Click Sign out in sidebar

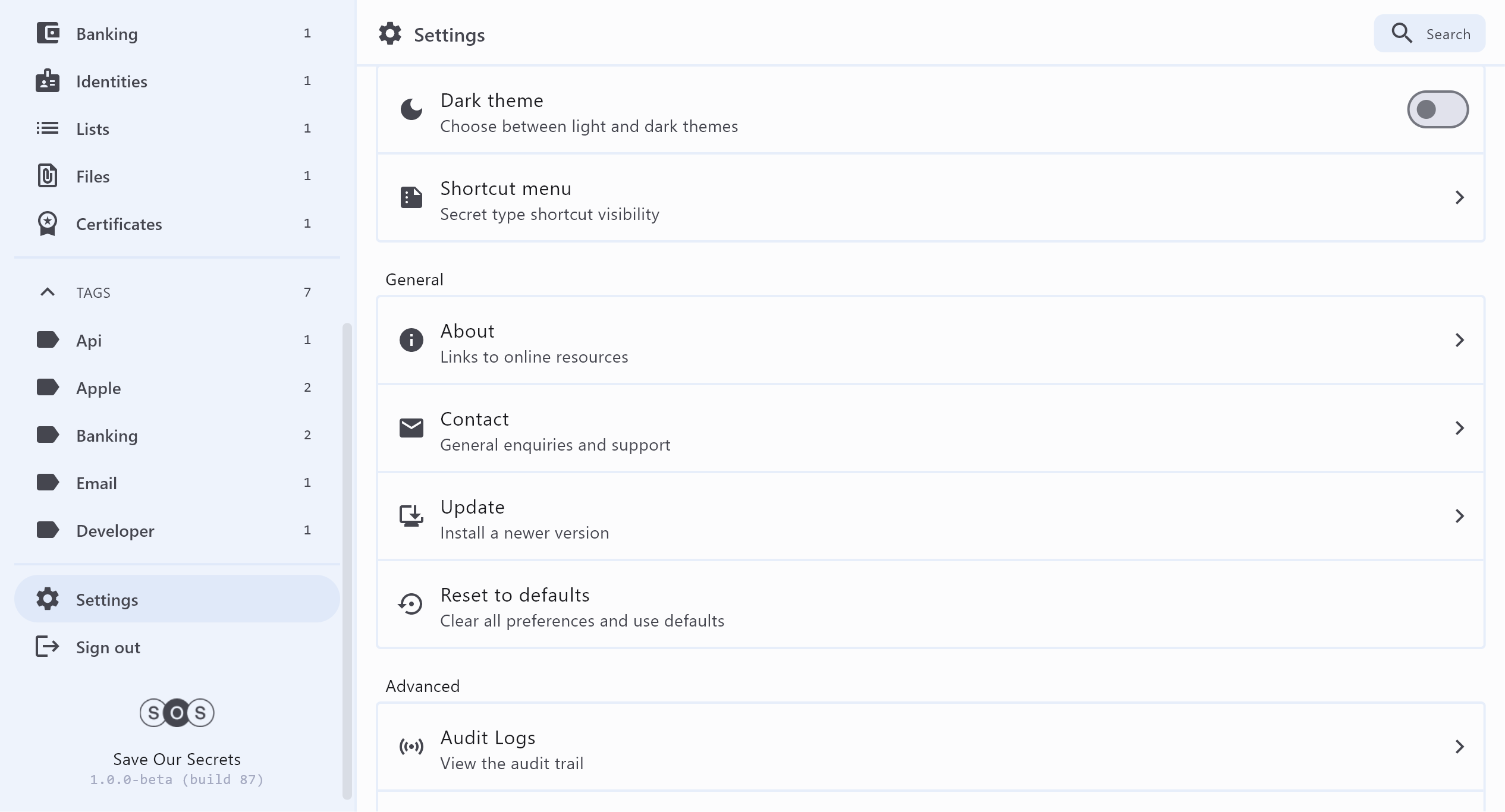click(x=108, y=647)
